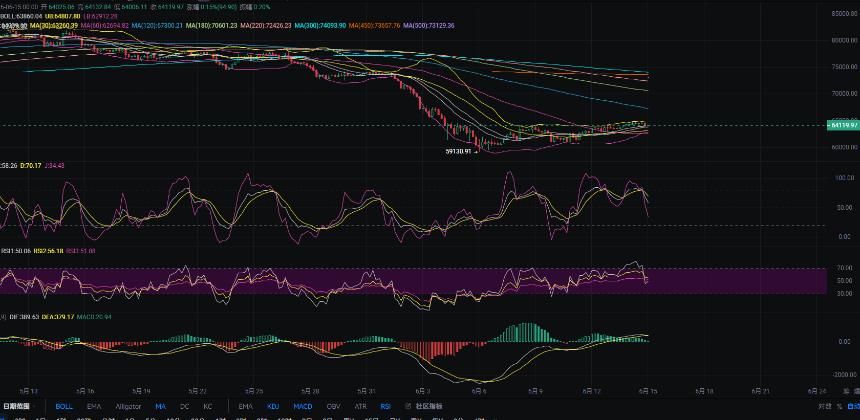Click the 30.00 RSI axis label
The height and width of the screenshot is (420, 860).
846,293
